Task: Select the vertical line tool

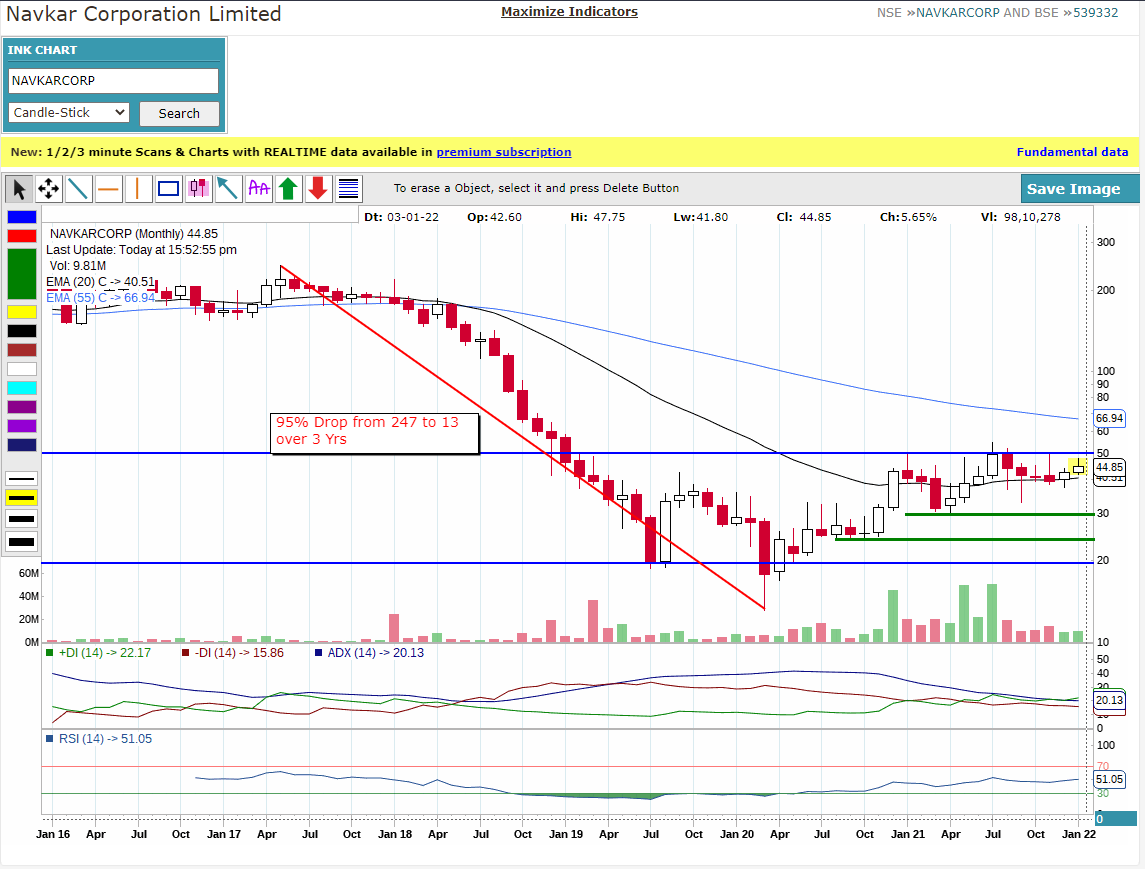Action: [138, 189]
